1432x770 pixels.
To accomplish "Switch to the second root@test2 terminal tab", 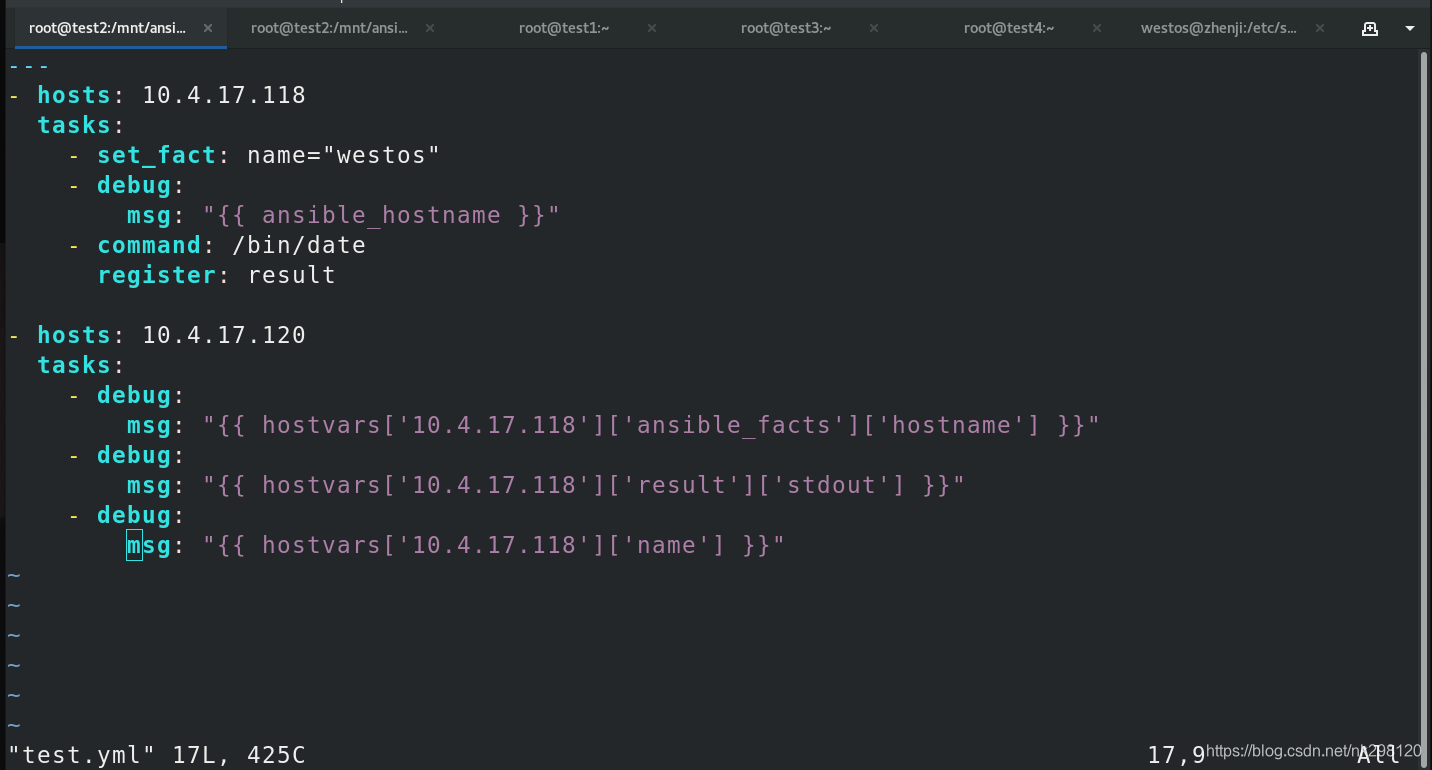I will point(330,28).
